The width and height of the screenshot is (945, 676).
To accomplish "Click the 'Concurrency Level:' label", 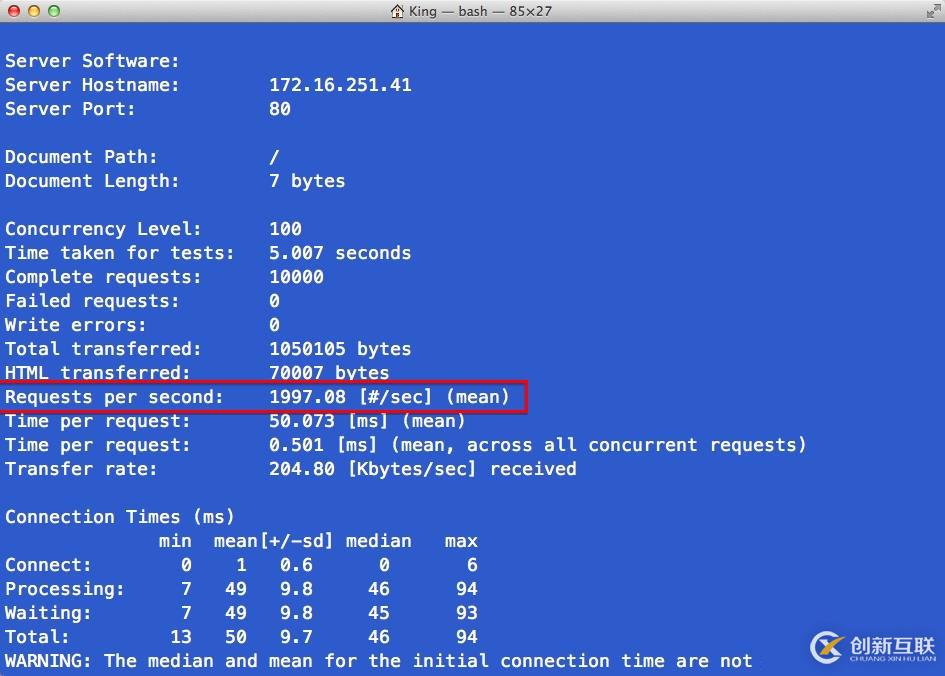I will click(x=103, y=229).
